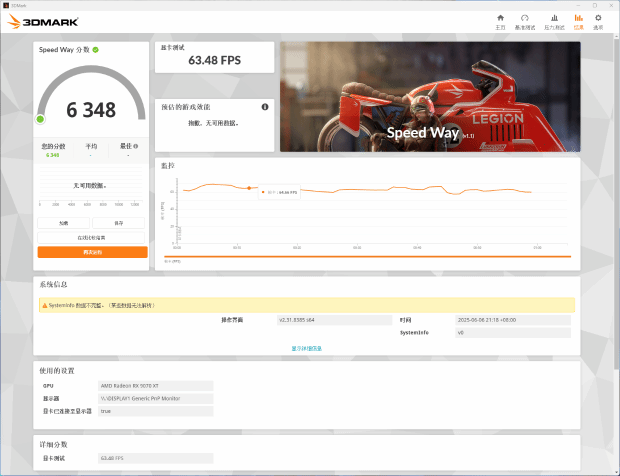Open the highlighted Results (结果) section
The image size is (620, 476).
[578, 22]
